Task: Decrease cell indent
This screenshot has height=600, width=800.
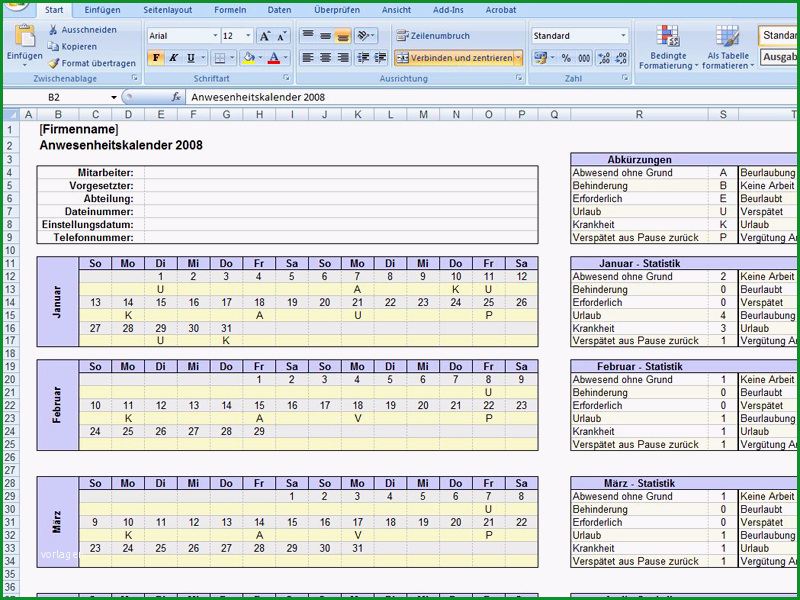Action: coord(363,58)
